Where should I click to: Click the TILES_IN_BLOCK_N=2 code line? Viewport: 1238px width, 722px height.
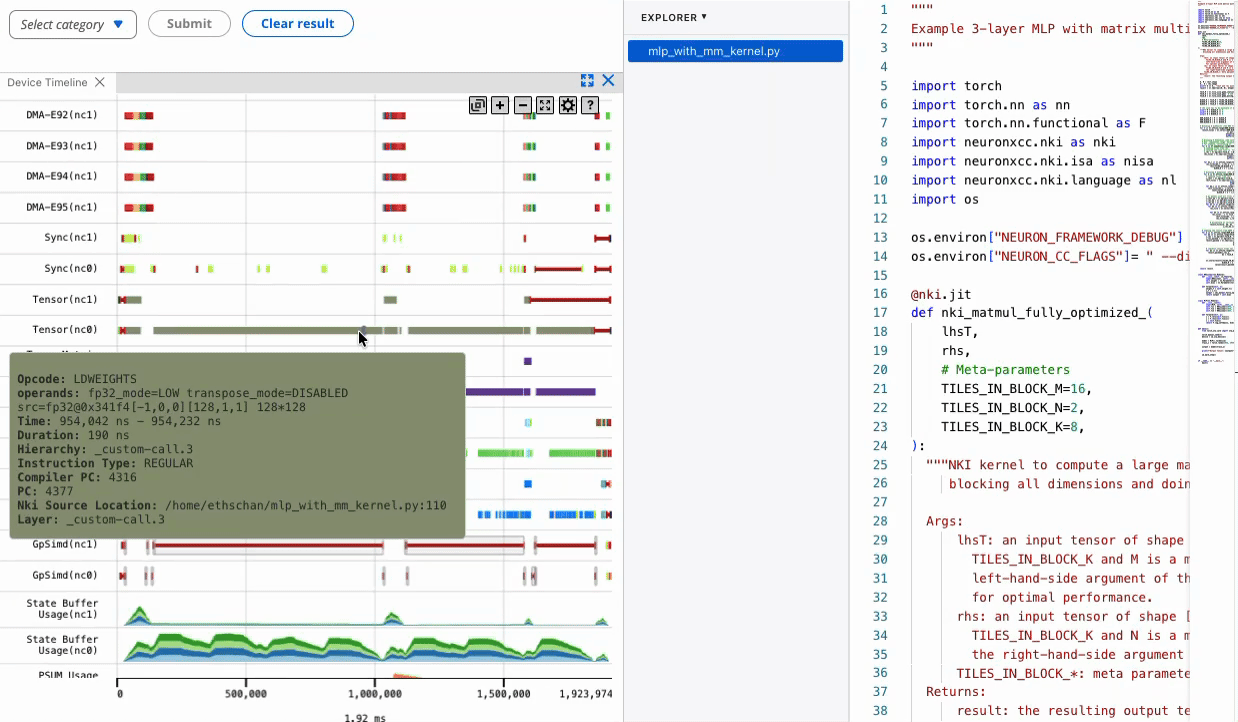[x=1012, y=408]
